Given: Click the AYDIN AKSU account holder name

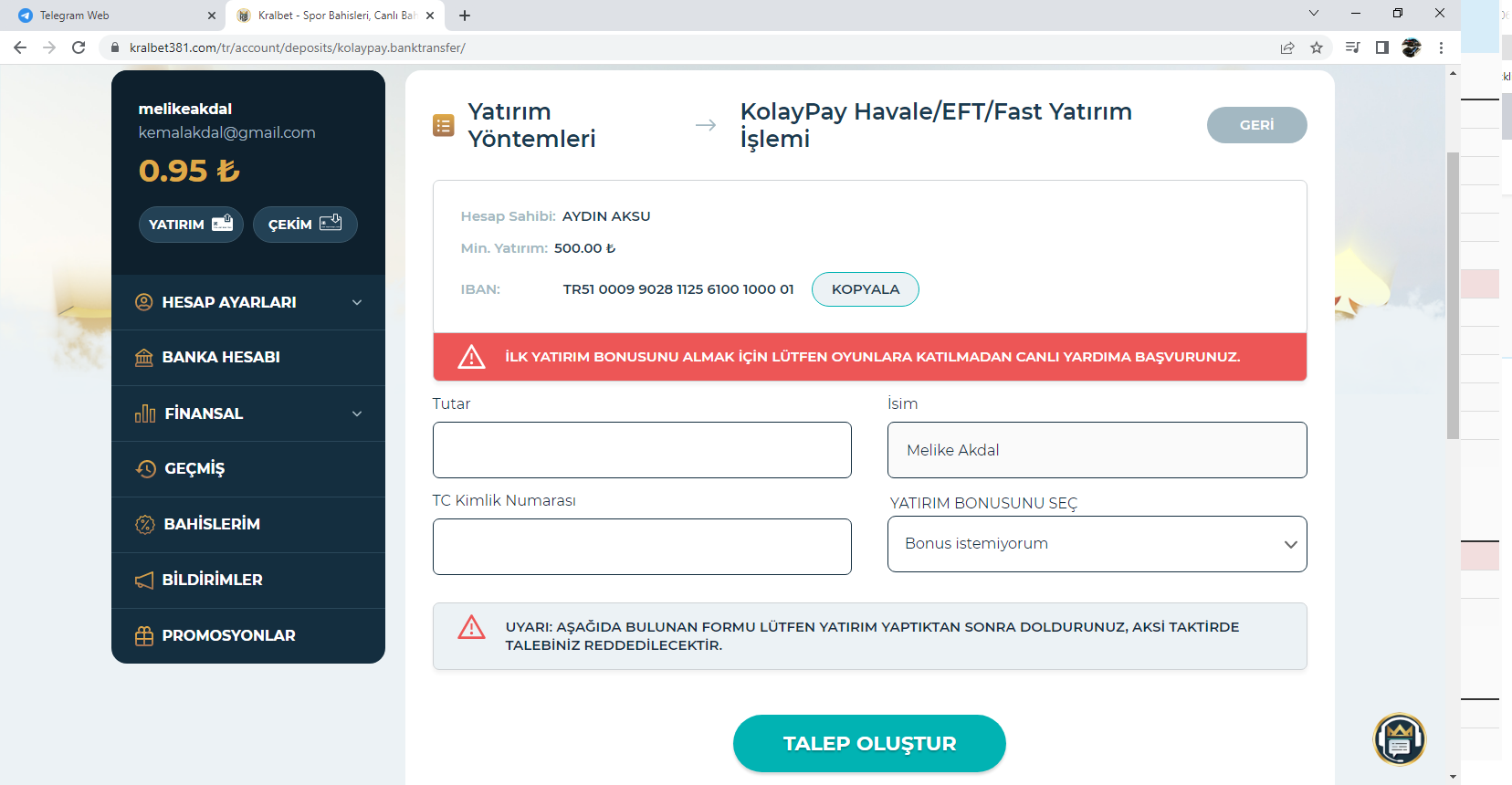Looking at the screenshot, I should click(606, 216).
